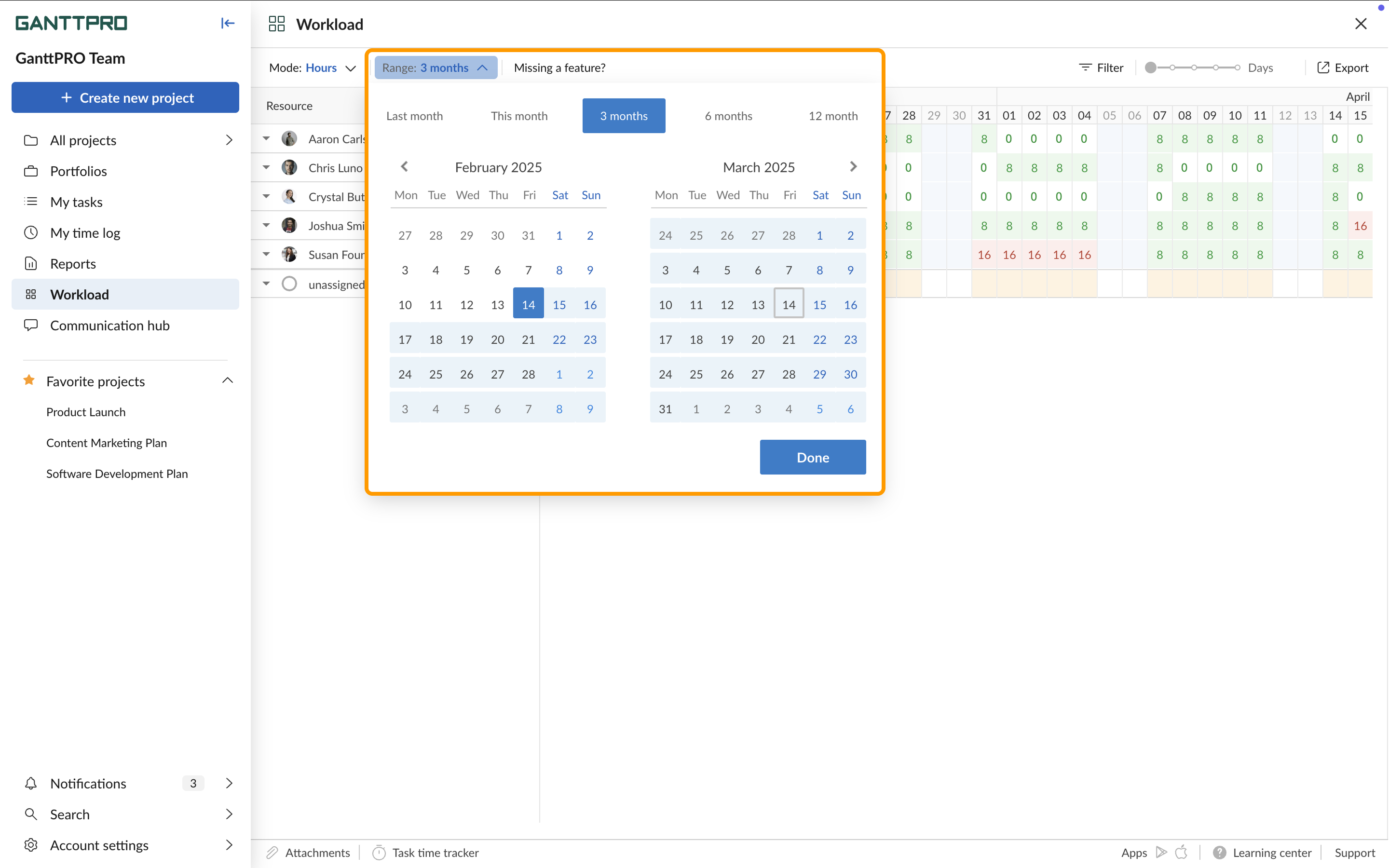
Task: Select the Last month preset
Action: pos(414,116)
